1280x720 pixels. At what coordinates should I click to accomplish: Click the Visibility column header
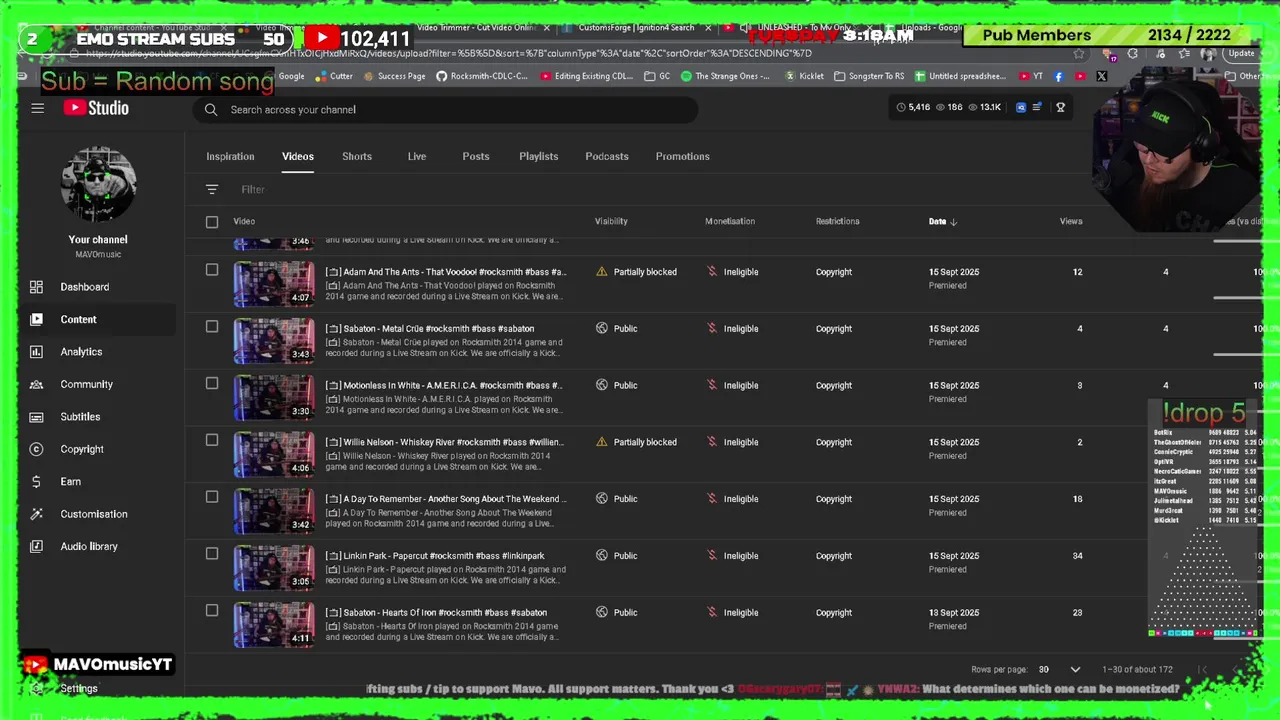tap(611, 221)
